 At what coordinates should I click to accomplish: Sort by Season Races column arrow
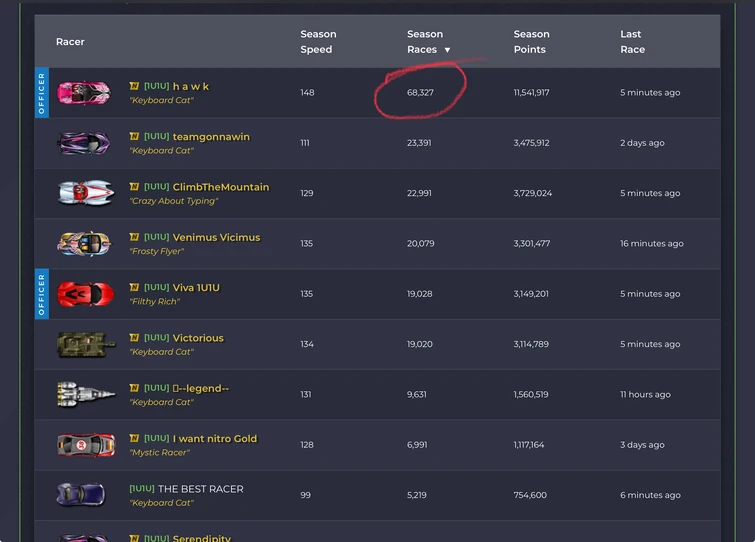(x=447, y=50)
